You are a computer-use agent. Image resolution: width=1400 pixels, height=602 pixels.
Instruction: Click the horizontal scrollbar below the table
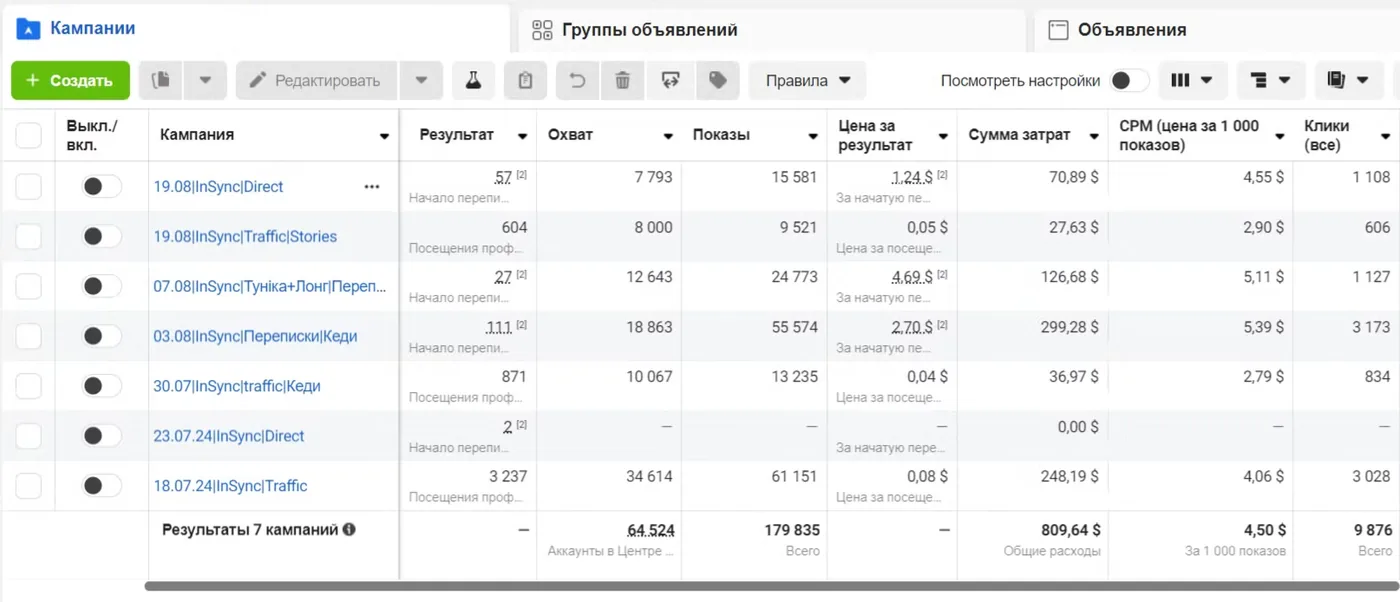tap(772, 587)
